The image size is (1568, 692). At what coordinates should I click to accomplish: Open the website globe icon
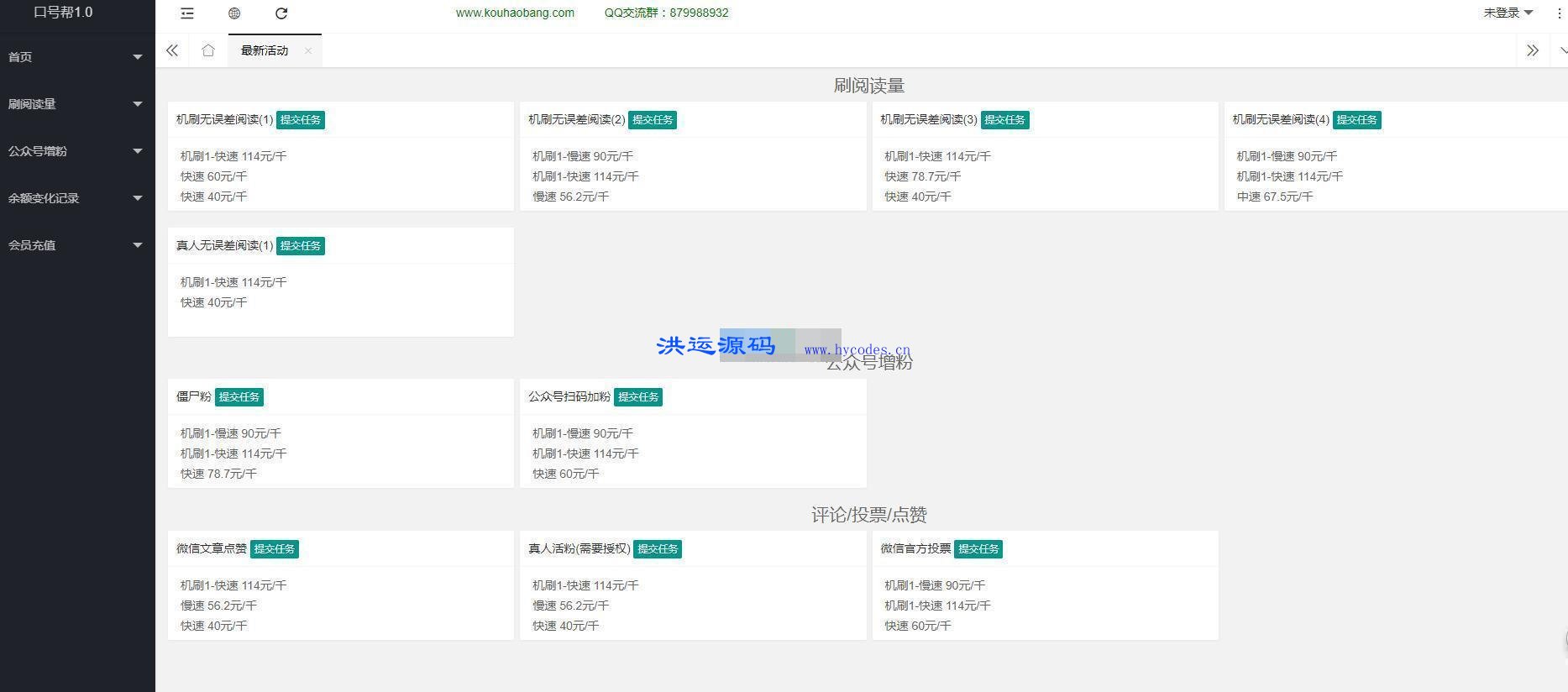tap(234, 13)
